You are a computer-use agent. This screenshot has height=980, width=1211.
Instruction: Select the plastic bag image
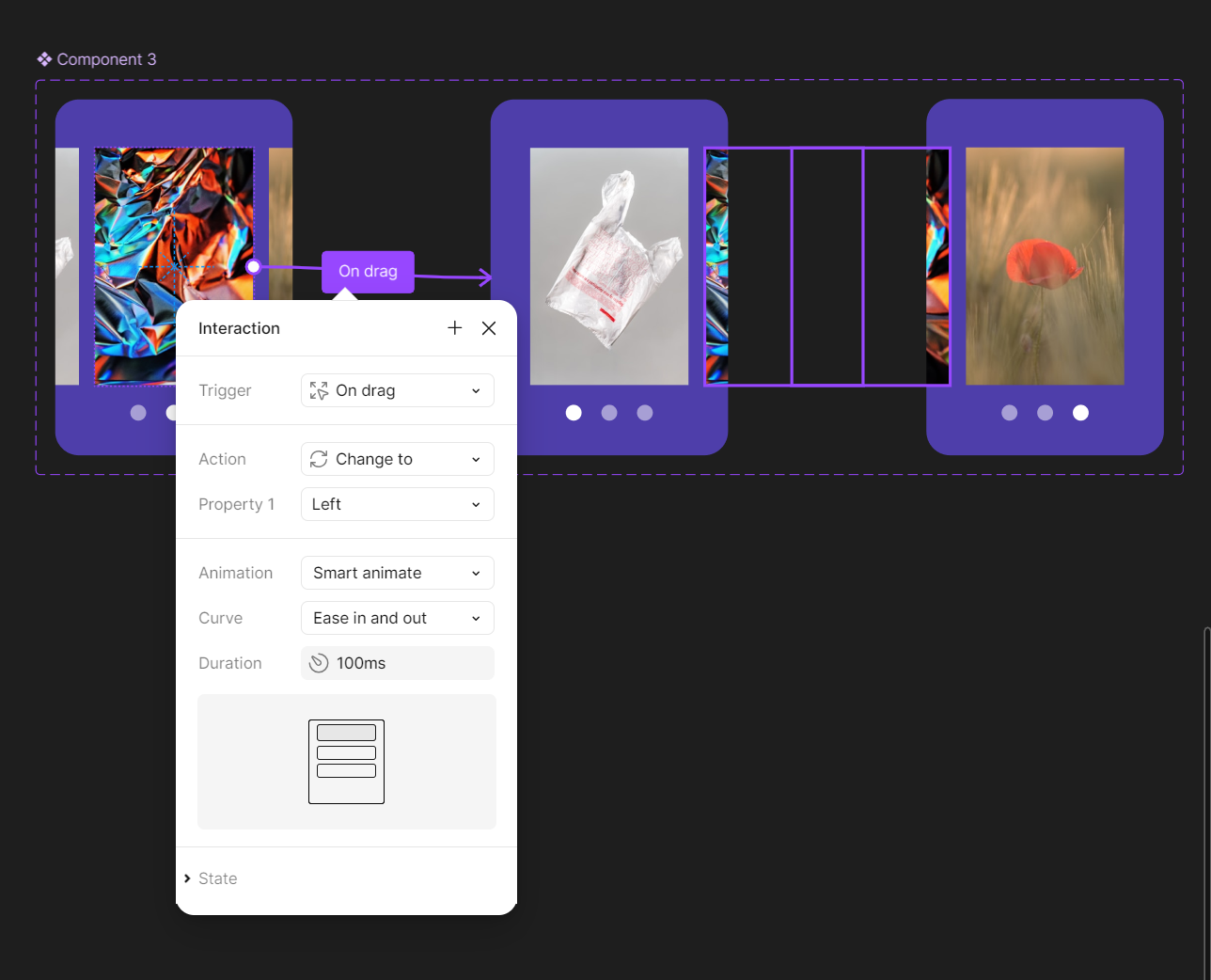(609, 266)
